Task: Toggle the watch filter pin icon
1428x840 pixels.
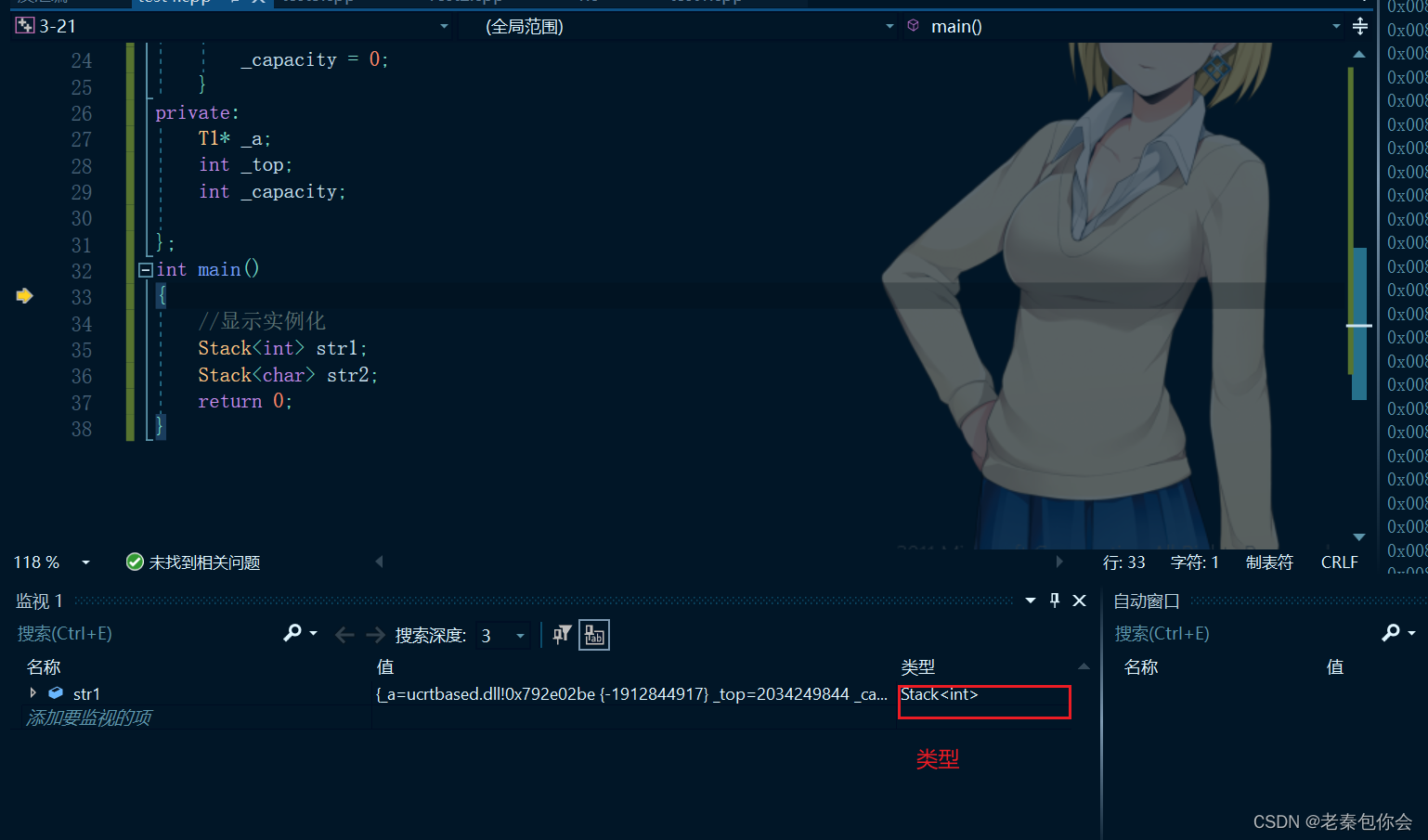Action: (x=562, y=635)
